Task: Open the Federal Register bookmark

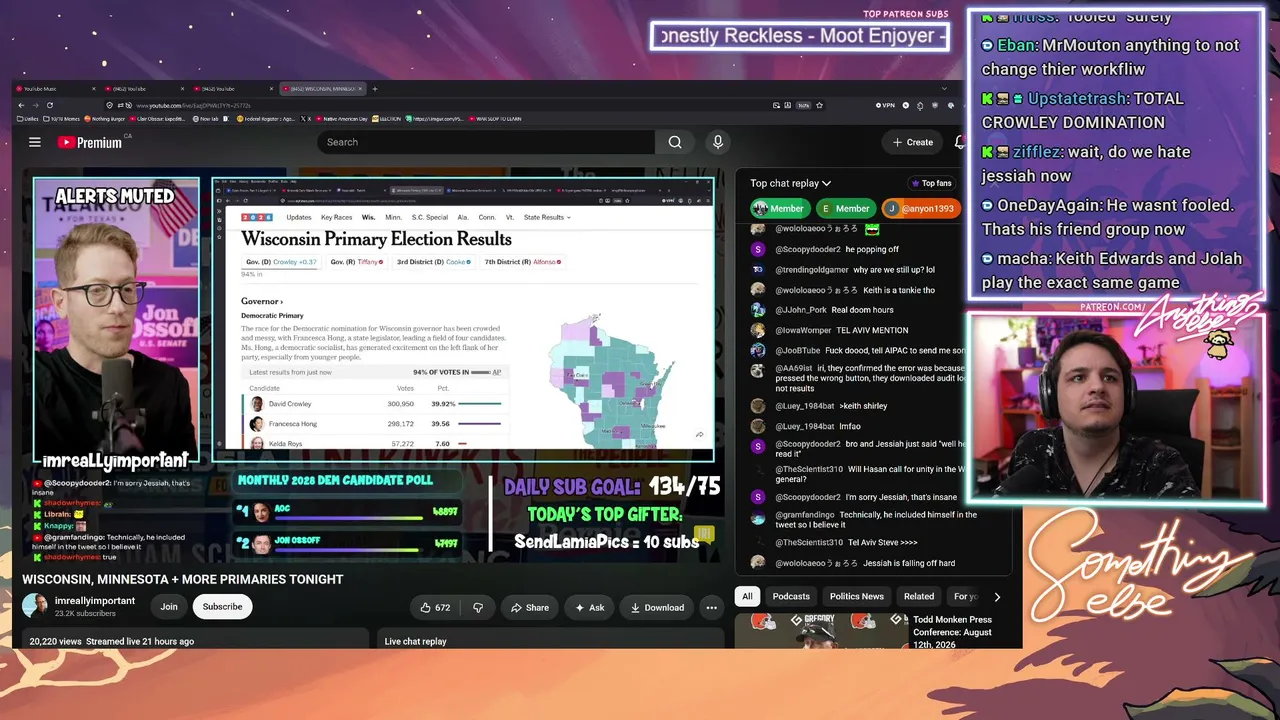Action: click(x=265, y=119)
